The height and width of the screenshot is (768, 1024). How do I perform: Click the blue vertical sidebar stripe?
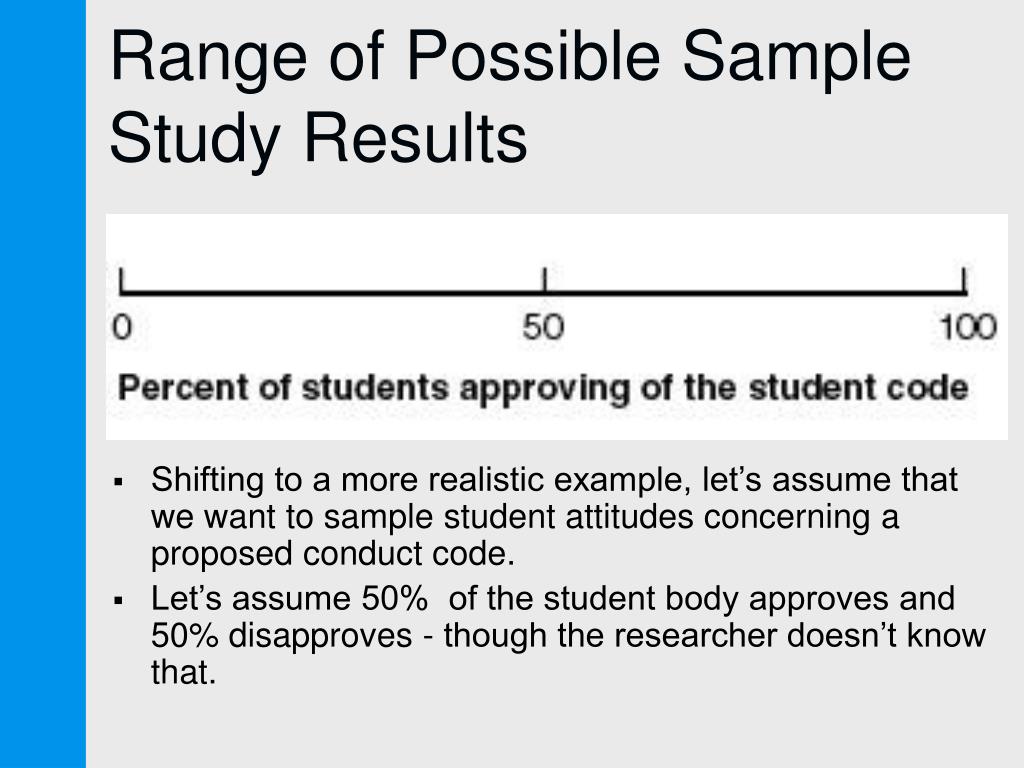42,384
